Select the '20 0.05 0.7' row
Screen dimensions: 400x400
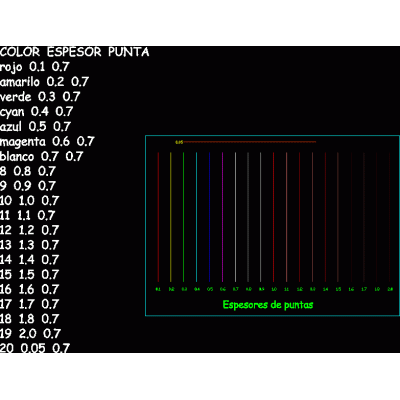pyautogui.click(x=35, y=348)
